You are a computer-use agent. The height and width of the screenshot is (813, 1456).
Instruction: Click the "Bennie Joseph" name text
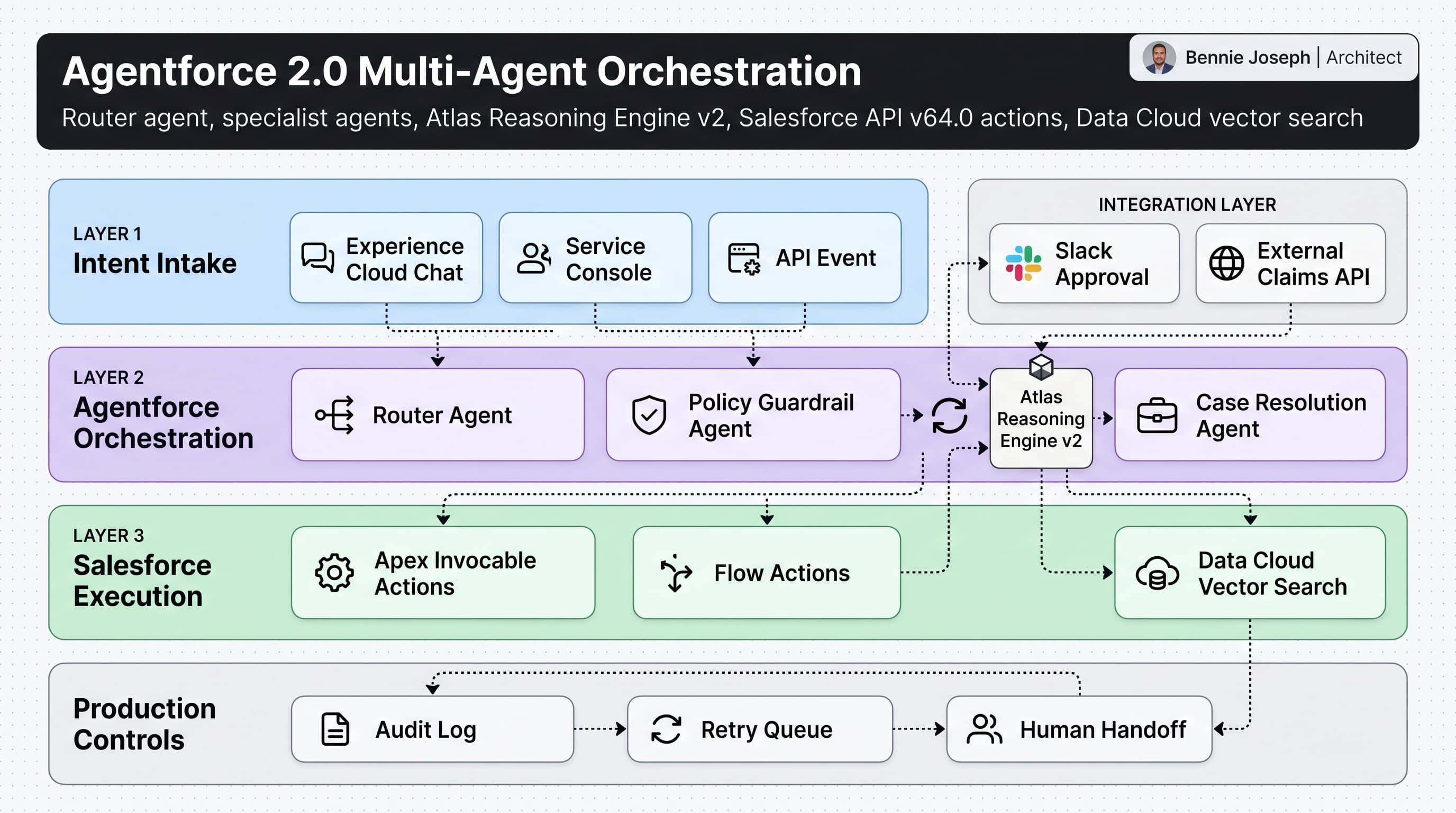tap(1248, 58)
